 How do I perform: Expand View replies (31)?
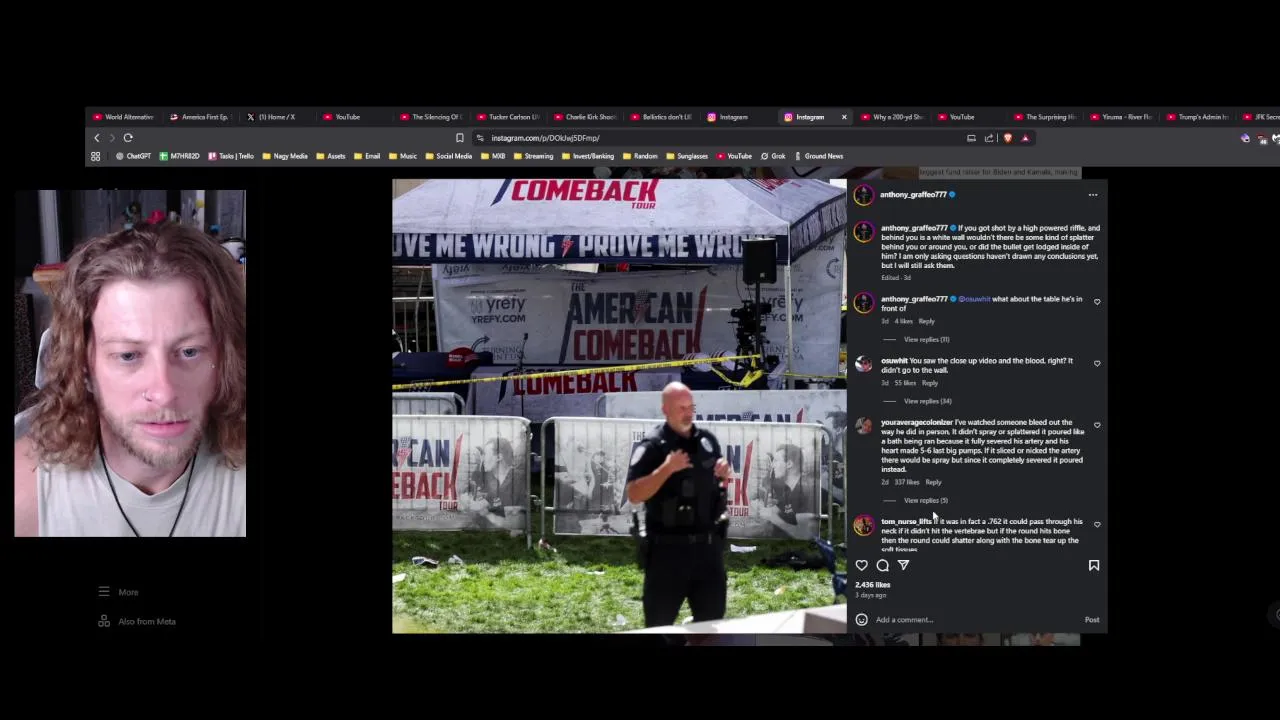click(x=927, y=339)
